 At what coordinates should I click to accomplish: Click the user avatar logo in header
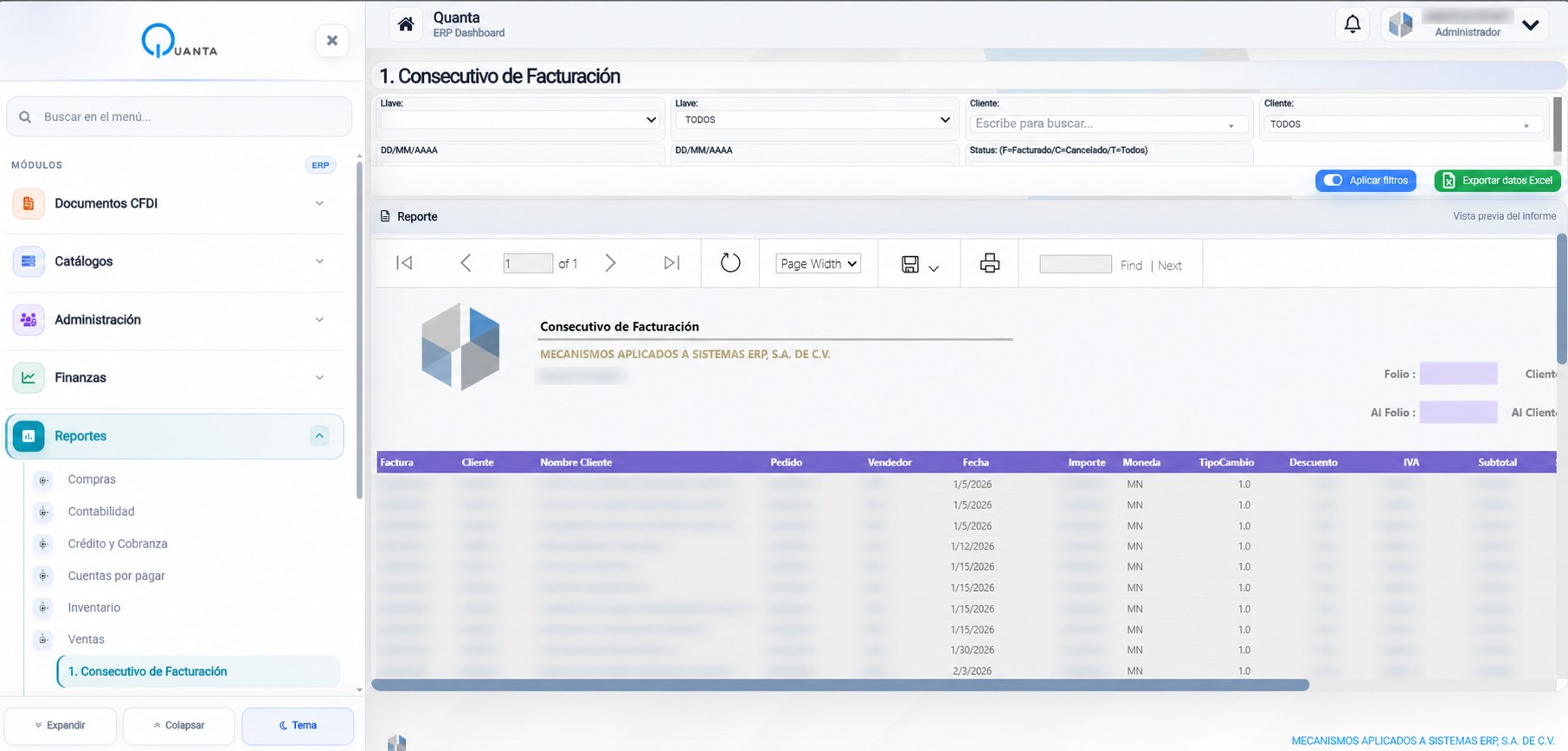point(1400,24)
